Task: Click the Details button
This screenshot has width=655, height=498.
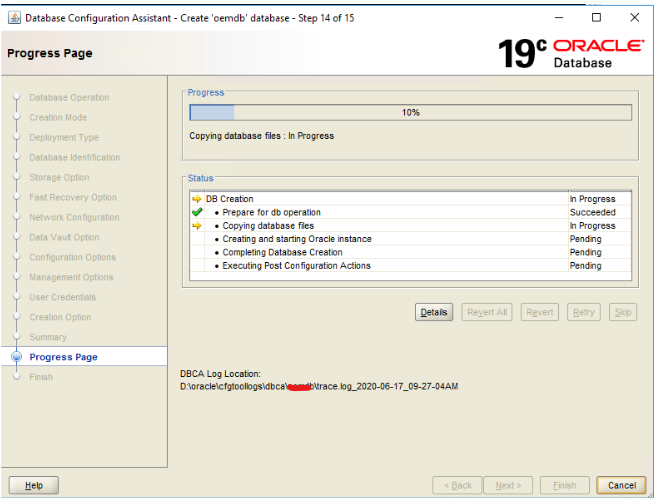Action: click(x=434, y=312)
